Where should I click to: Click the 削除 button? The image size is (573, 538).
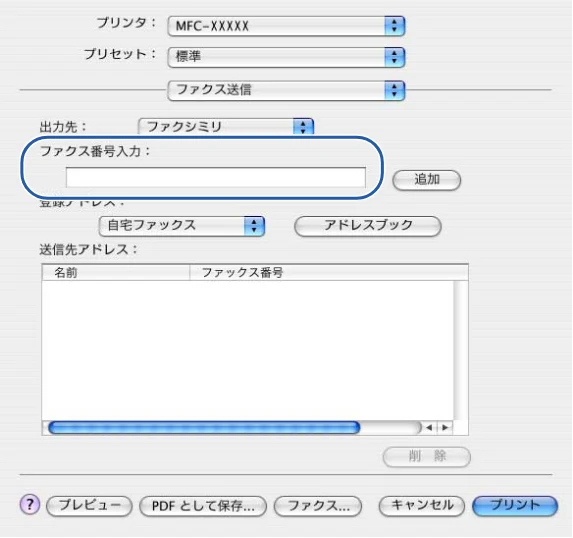(x=426, y=456)
